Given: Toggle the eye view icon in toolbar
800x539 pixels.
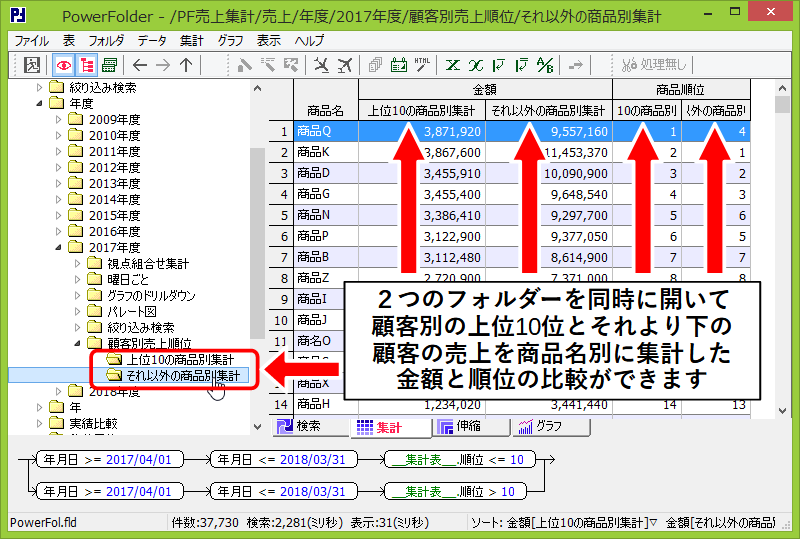Looking at the screenshot, I should pyautogui.click(x=63, y=65).
